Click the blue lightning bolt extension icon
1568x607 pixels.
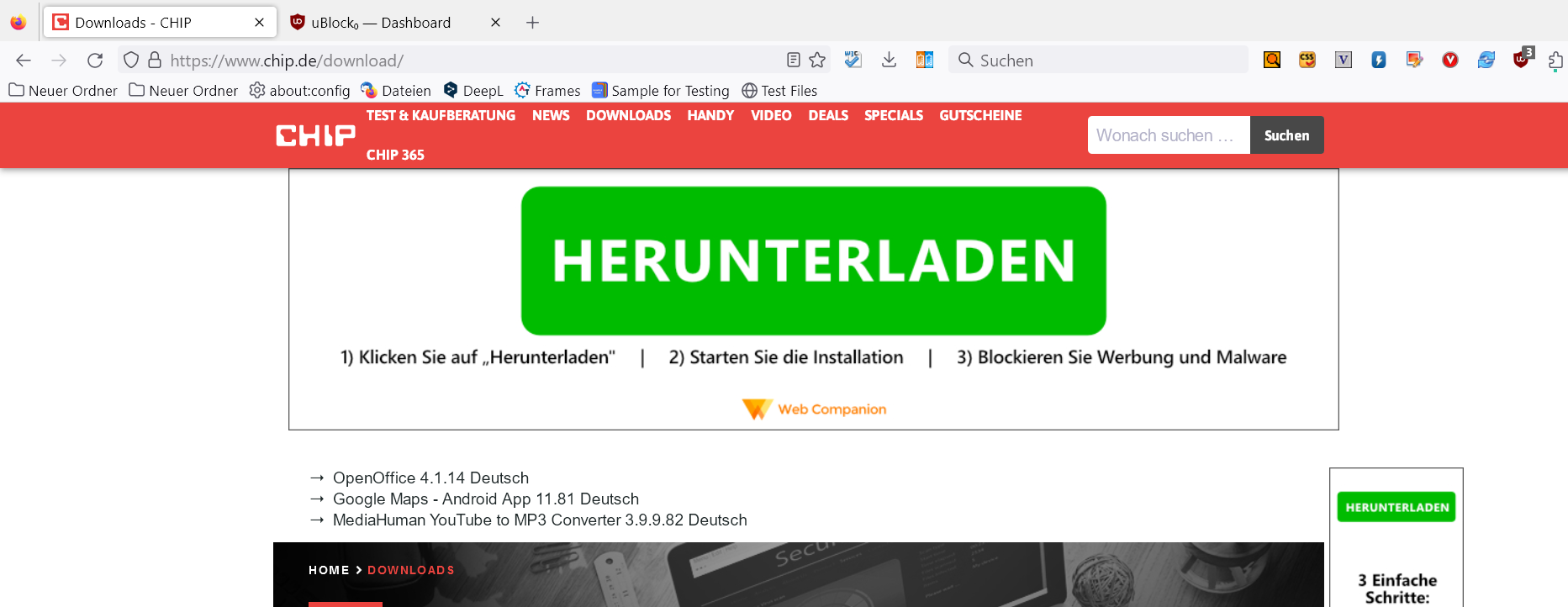click(x=1379, y=60)
